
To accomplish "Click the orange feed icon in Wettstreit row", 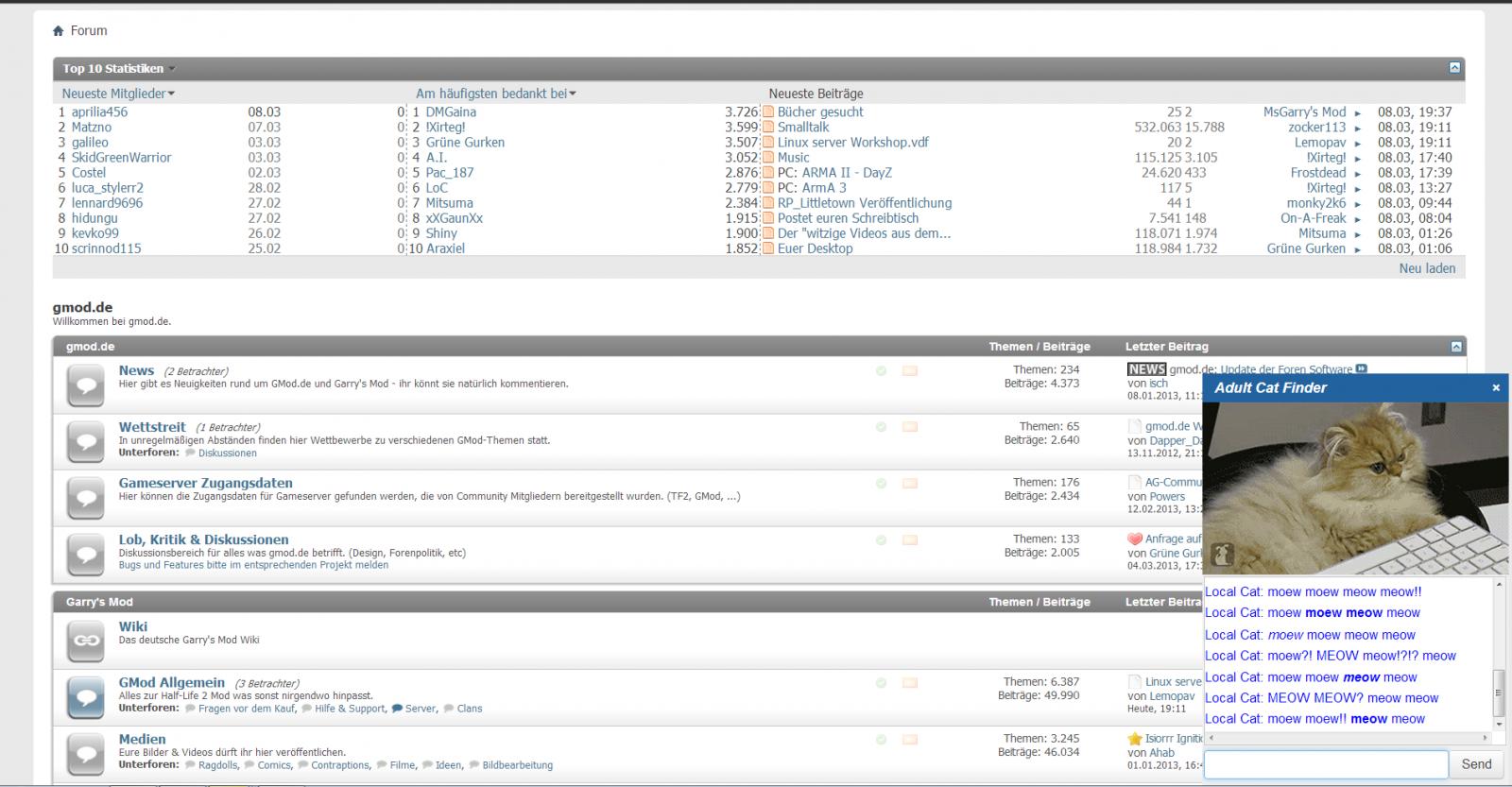I will [x=909, y=427].
